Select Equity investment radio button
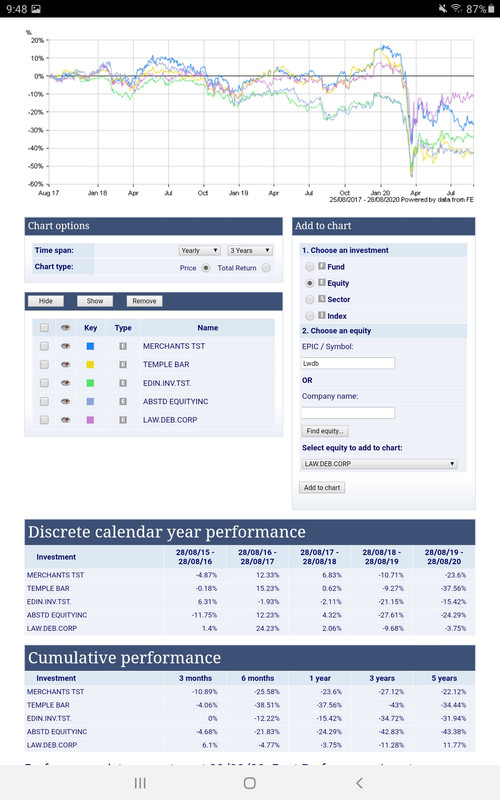This screenshot has width=500, height=800. pyautogui.click(x=309, y=283)
